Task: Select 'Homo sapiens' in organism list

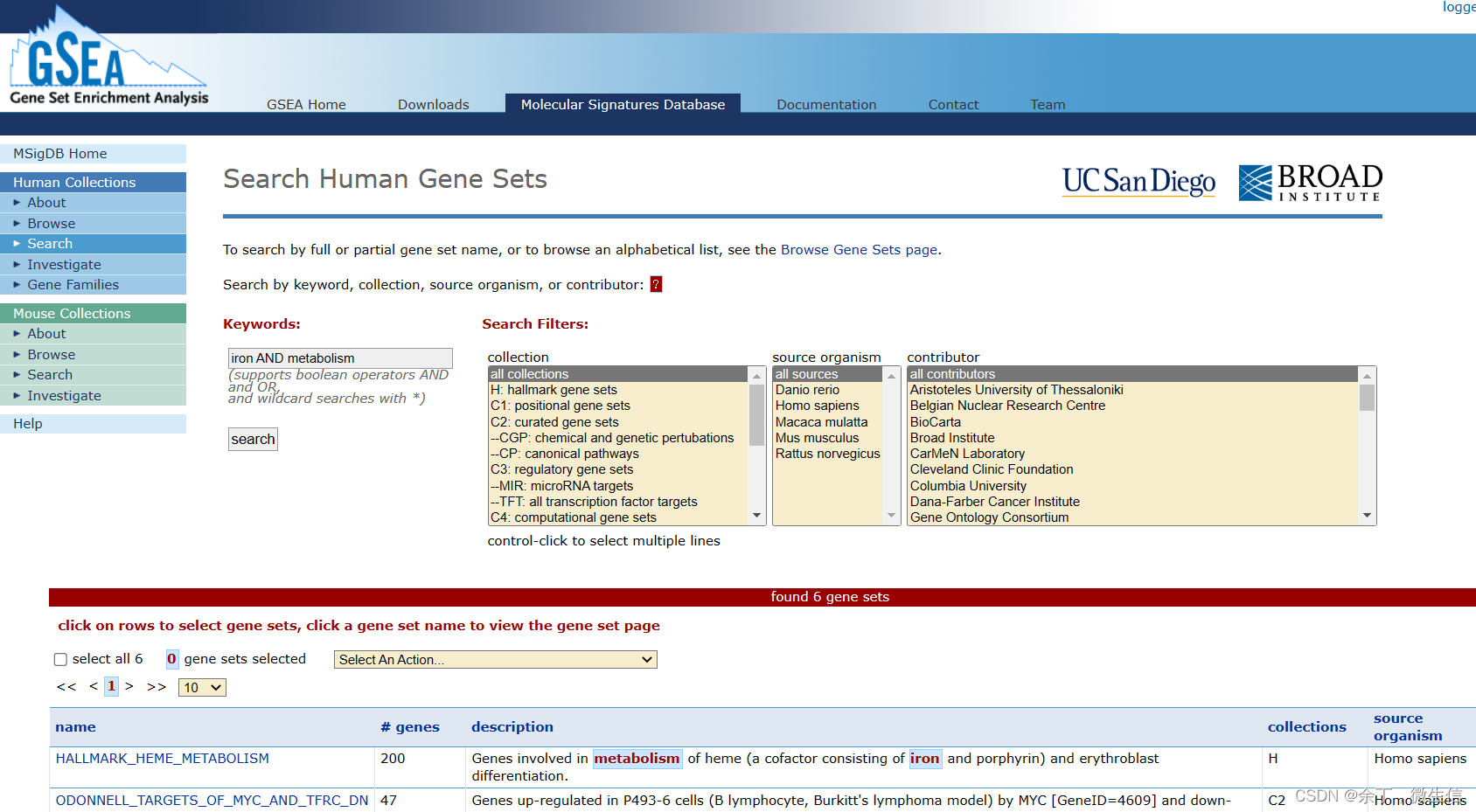Action: click(828, 406)
